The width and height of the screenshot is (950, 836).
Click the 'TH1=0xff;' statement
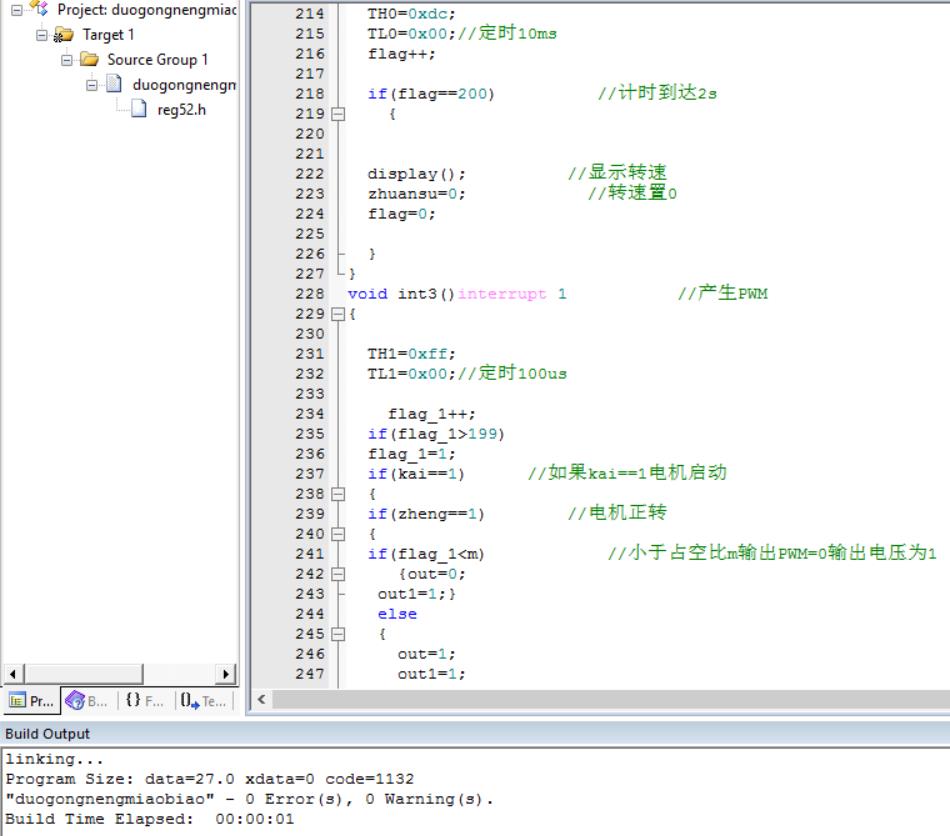[x=411, y=354]
